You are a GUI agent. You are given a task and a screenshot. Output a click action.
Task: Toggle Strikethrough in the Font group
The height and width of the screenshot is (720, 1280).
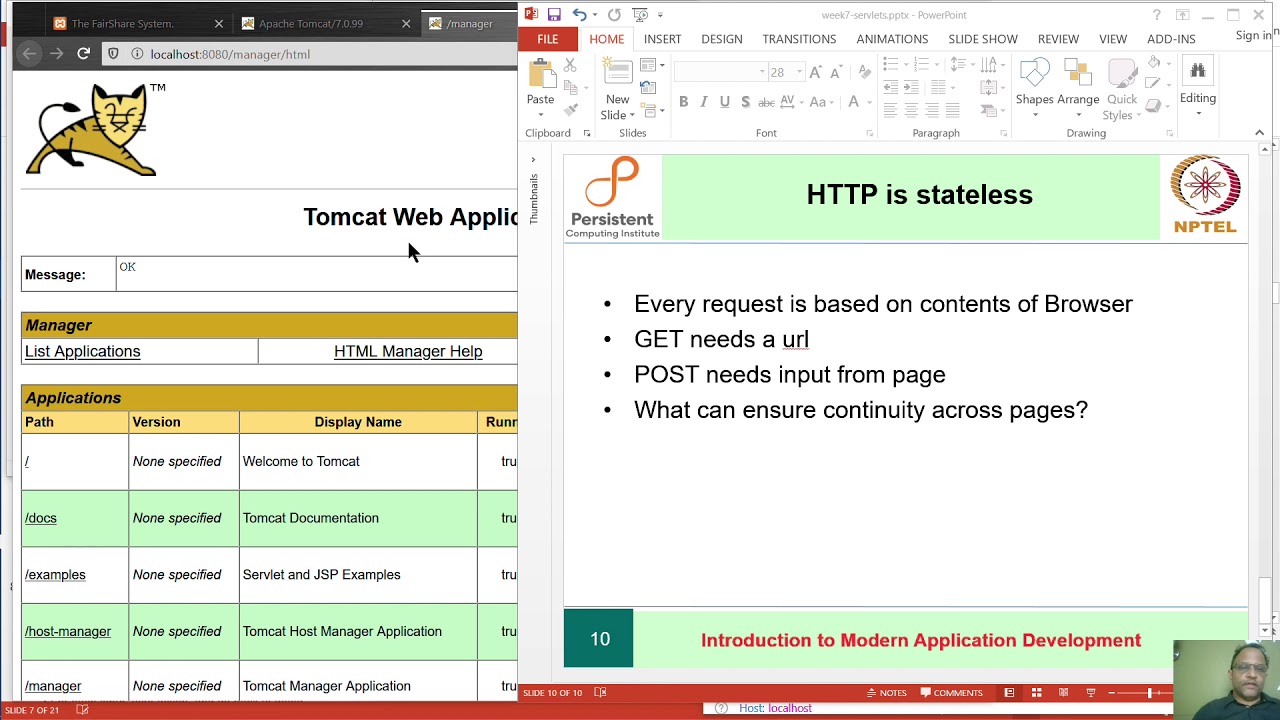[766, 102]
